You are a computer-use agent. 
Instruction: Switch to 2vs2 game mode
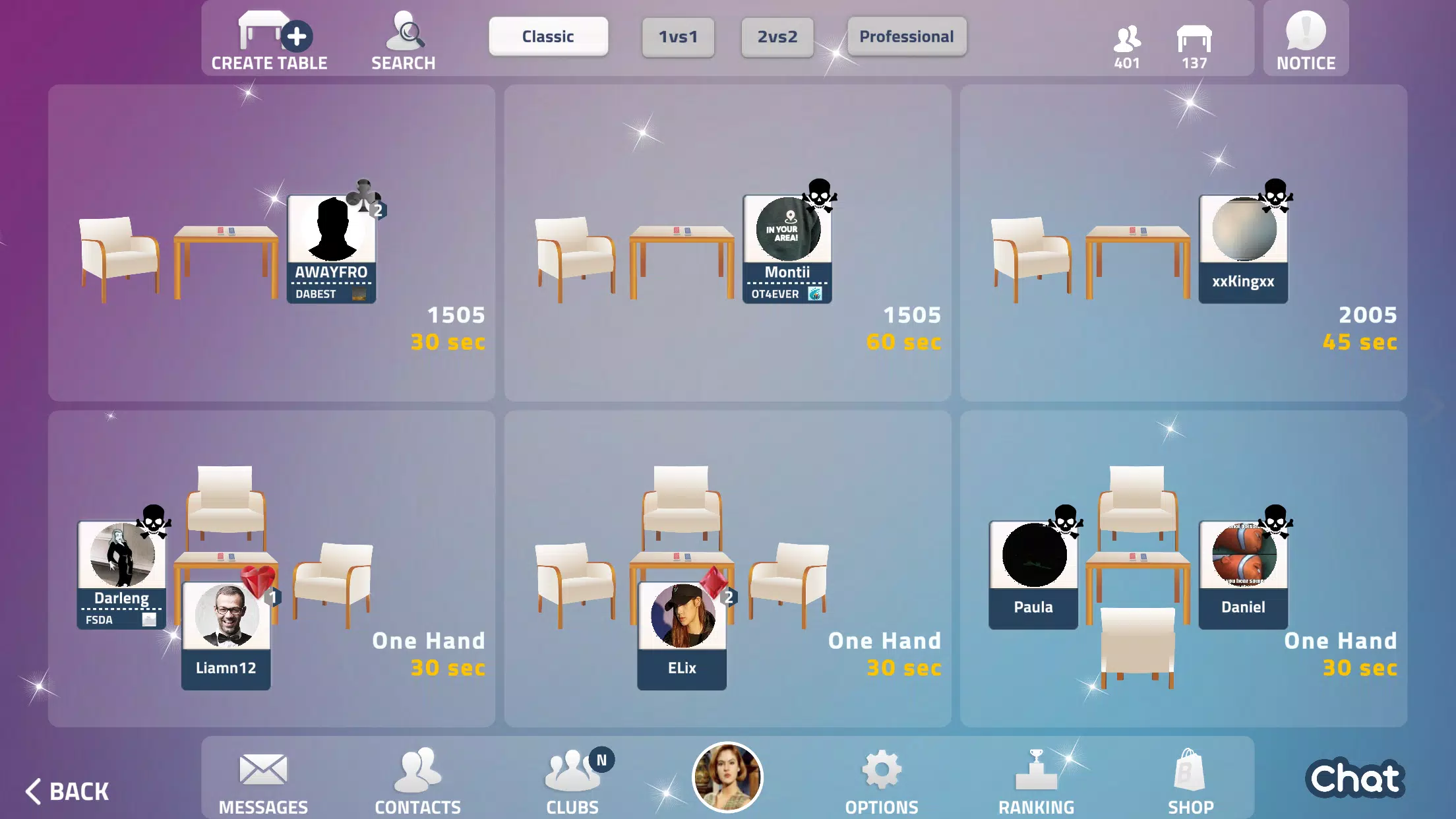pos(778,37)
